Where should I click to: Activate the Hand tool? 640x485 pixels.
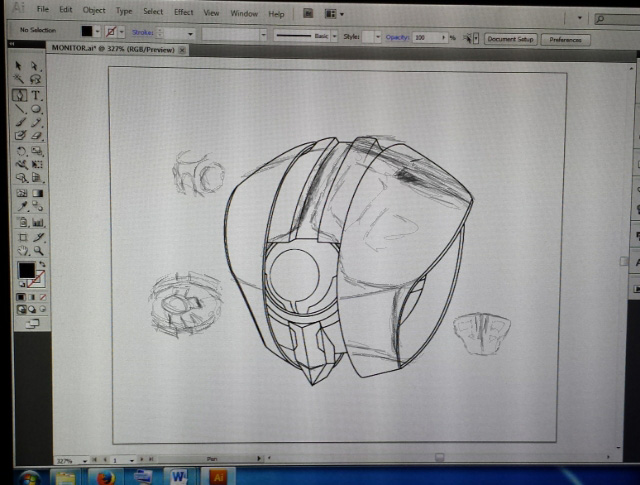click(x=23, y=250)
